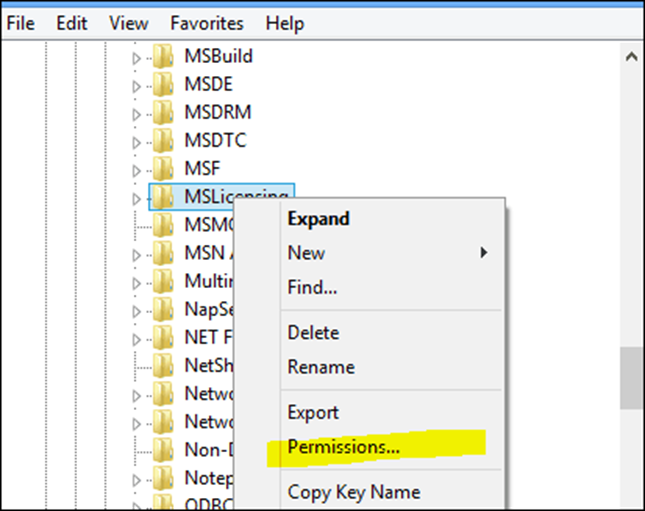This screenshot has width=645, height=511.
Task: Expand the Multi key arrow
Action: point(137,283)
